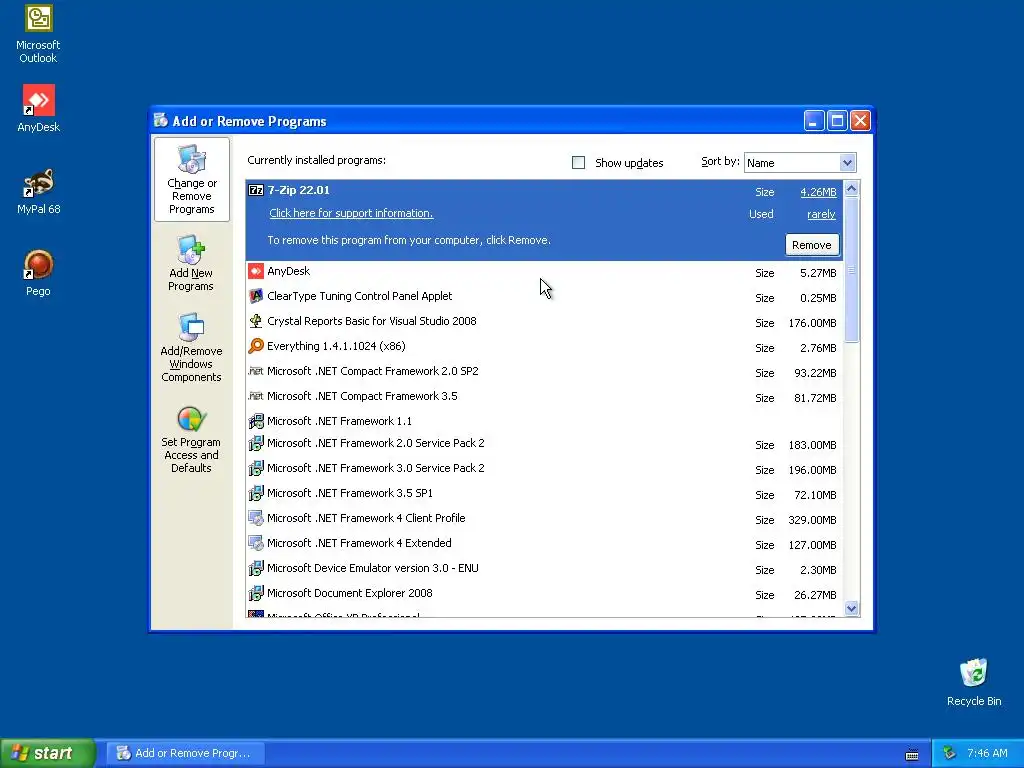Click .NET Framework 3.0 Service Pack 2 icon
This screenshot has width=1024, height=768.
click(x=256, y=468)
